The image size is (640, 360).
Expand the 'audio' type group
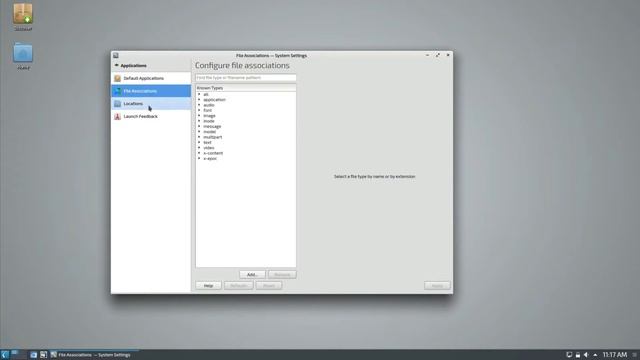(199, 105)
